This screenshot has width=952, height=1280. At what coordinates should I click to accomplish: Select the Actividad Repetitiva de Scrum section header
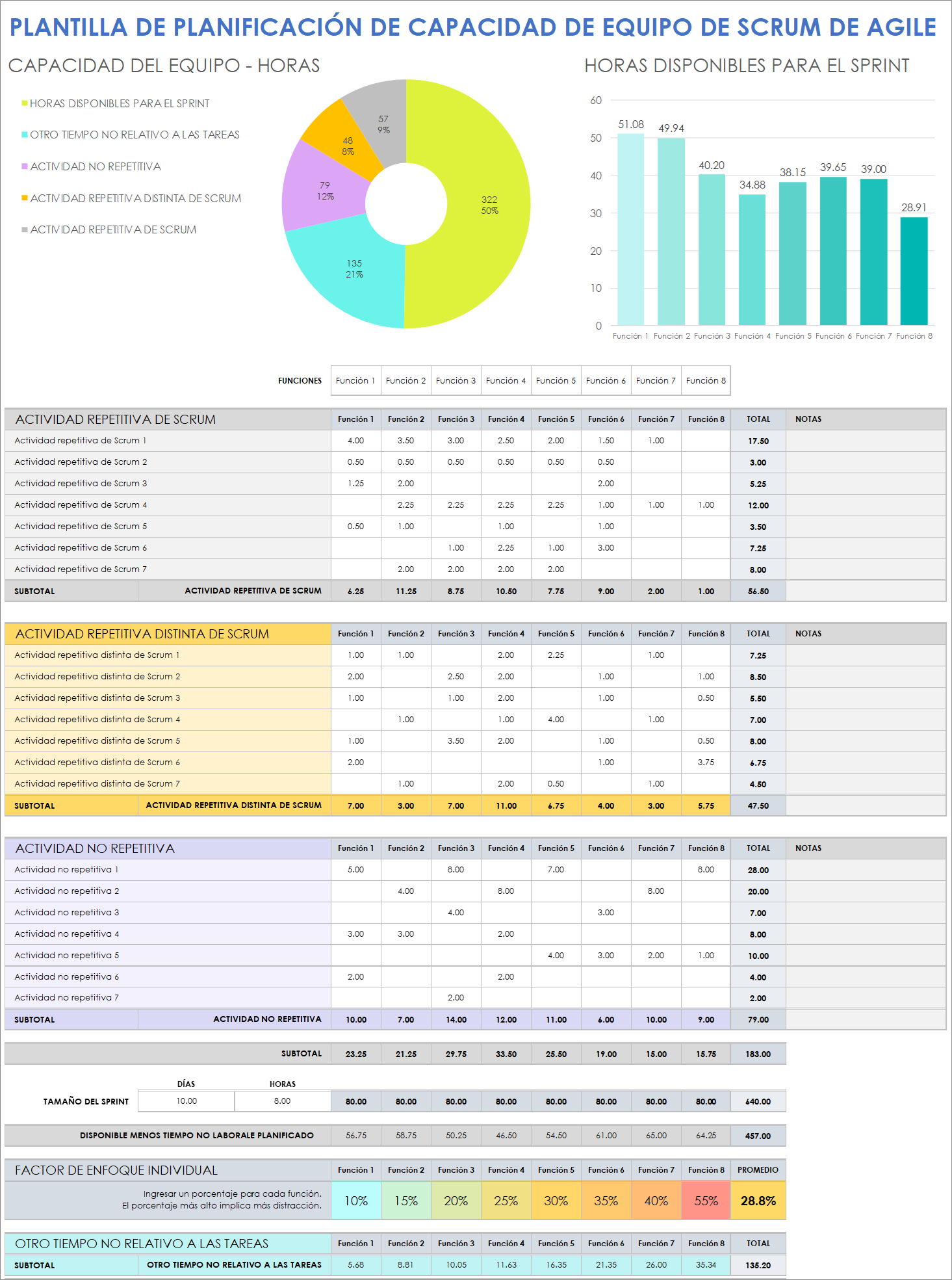(x=168, y=419)
